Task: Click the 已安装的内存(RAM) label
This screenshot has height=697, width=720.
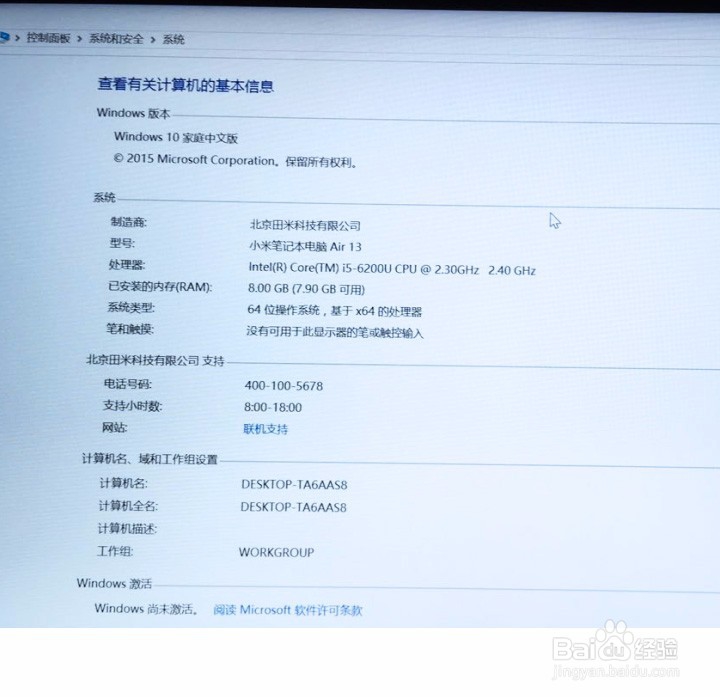Action: pyautogui.click(x=160, y=287)
